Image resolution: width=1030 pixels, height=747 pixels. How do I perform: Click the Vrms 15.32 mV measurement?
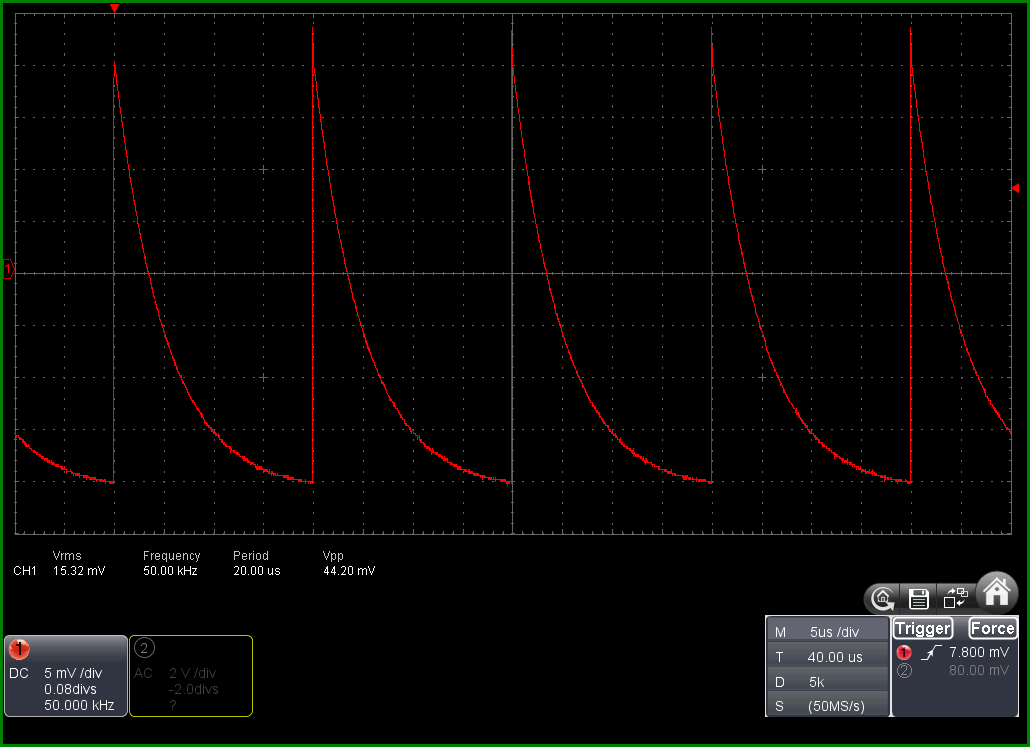tap(79, 563)
